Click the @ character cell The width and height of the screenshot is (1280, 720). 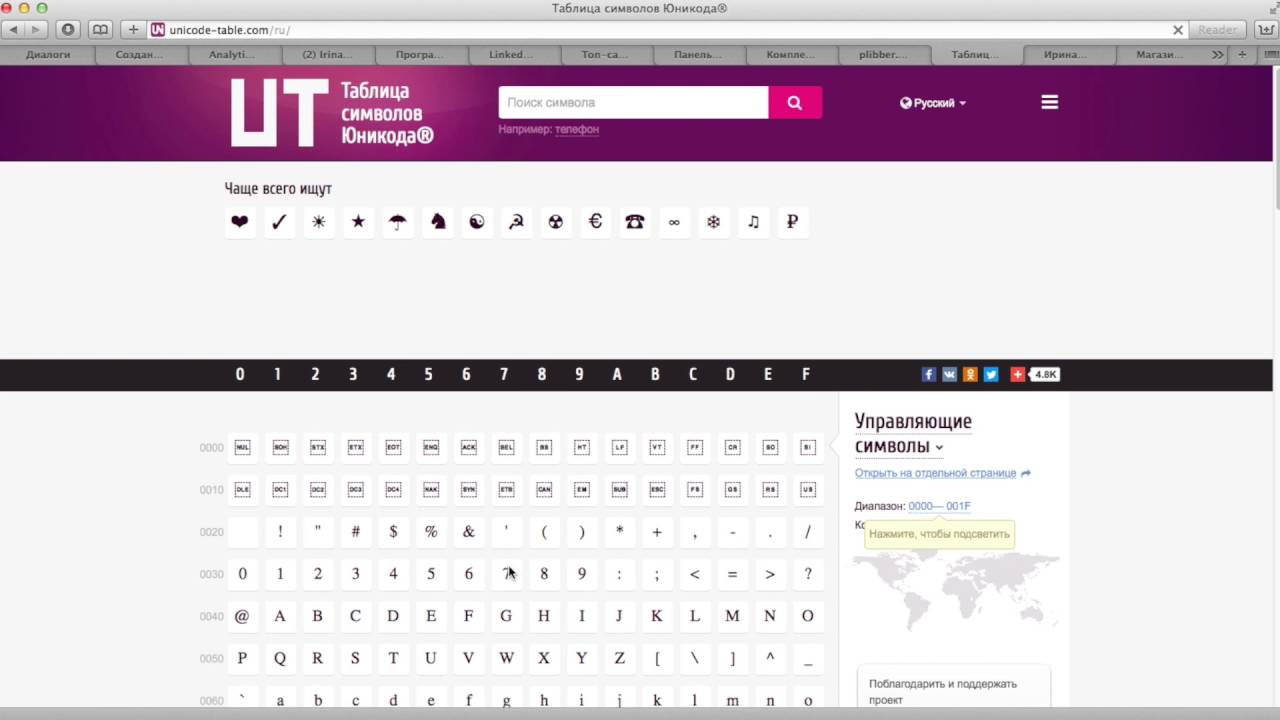pyautogui.click(x=242, y=616)
